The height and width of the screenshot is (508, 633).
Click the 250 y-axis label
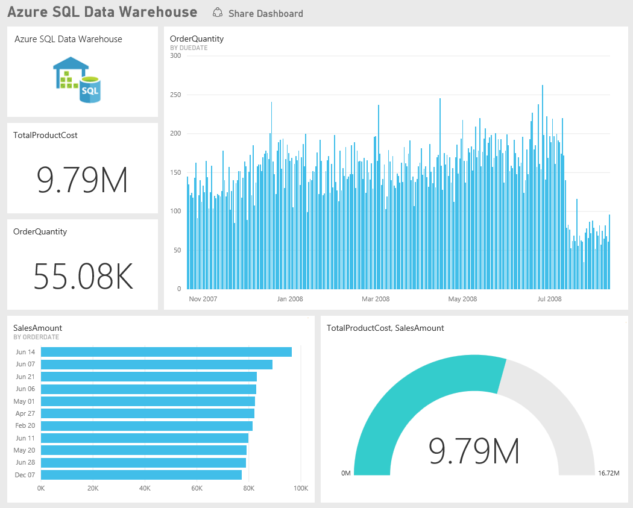click(x=176, y=94)
